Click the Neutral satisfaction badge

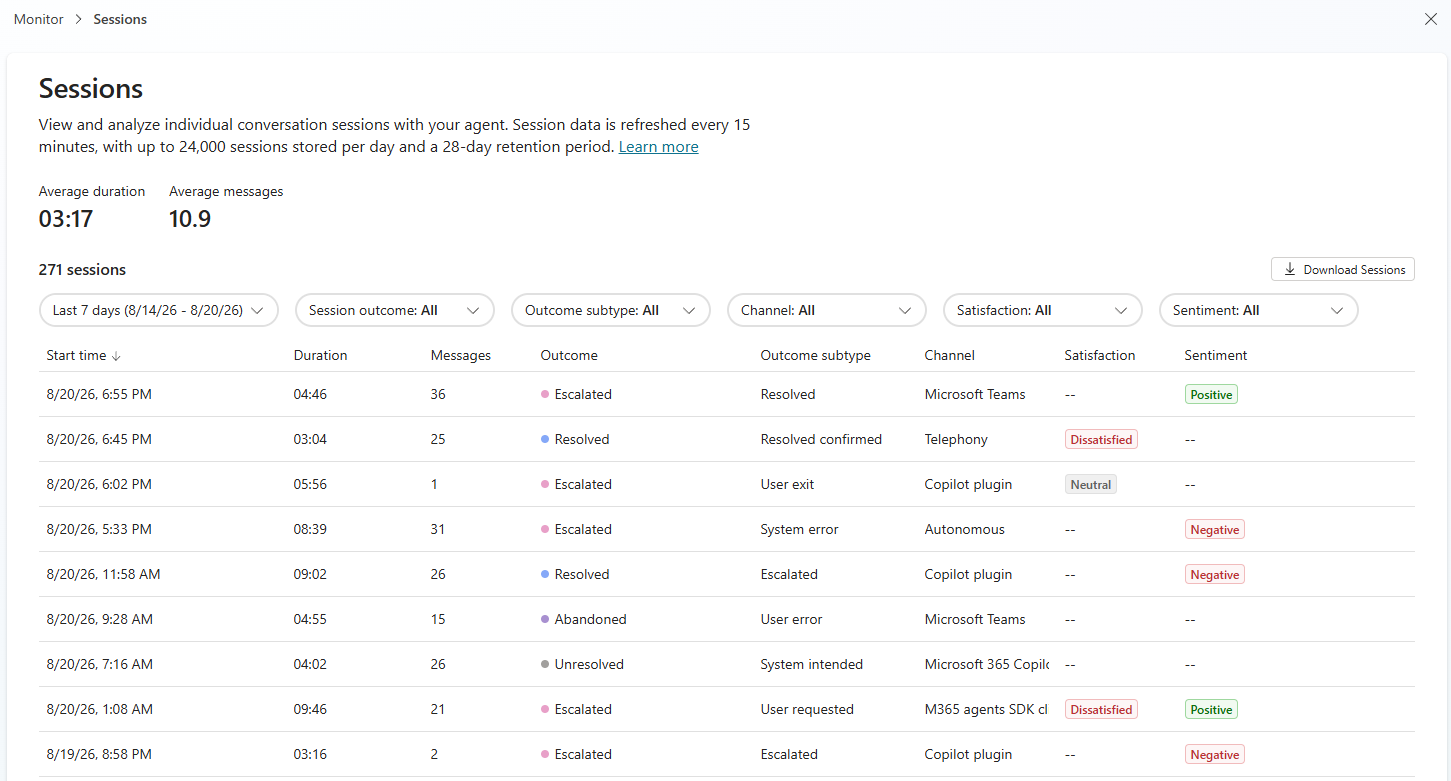[x=1091, y=484]
